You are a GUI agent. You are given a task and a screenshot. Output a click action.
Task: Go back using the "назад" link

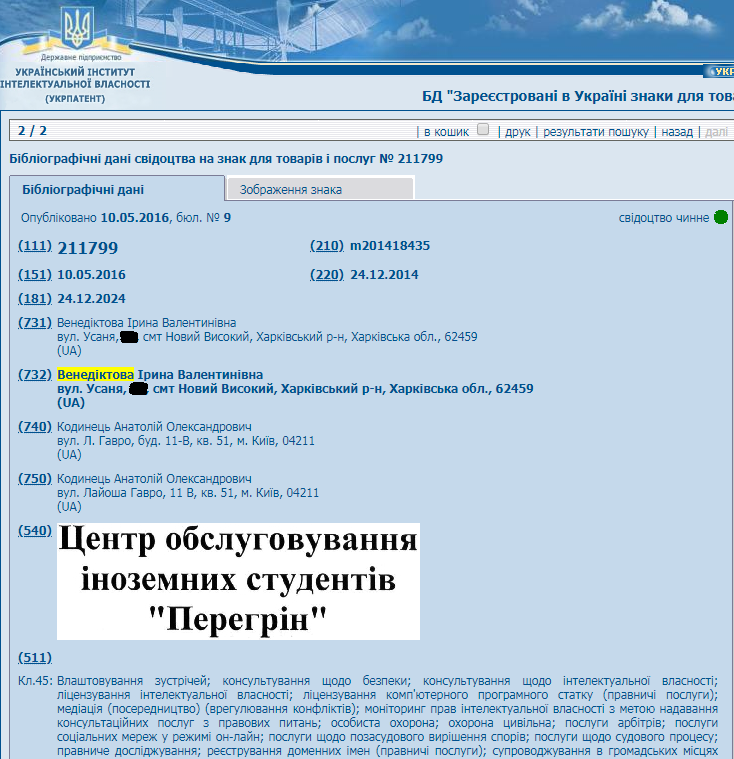click(677, 131)
